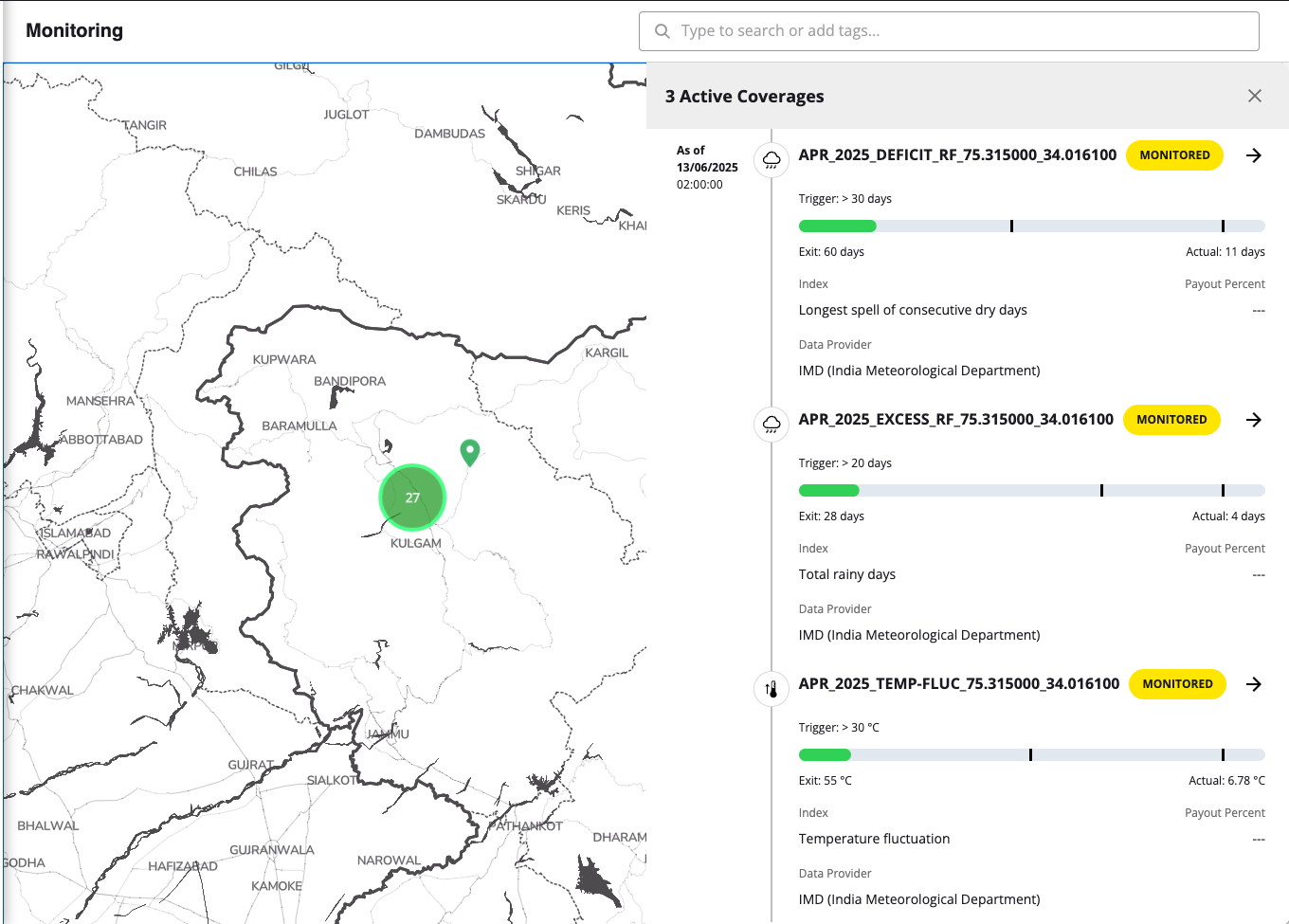
Task: Select APR_2025_TEMP-FLUC_75.315000_34.016100 title
Action: (x=958, y=684)
